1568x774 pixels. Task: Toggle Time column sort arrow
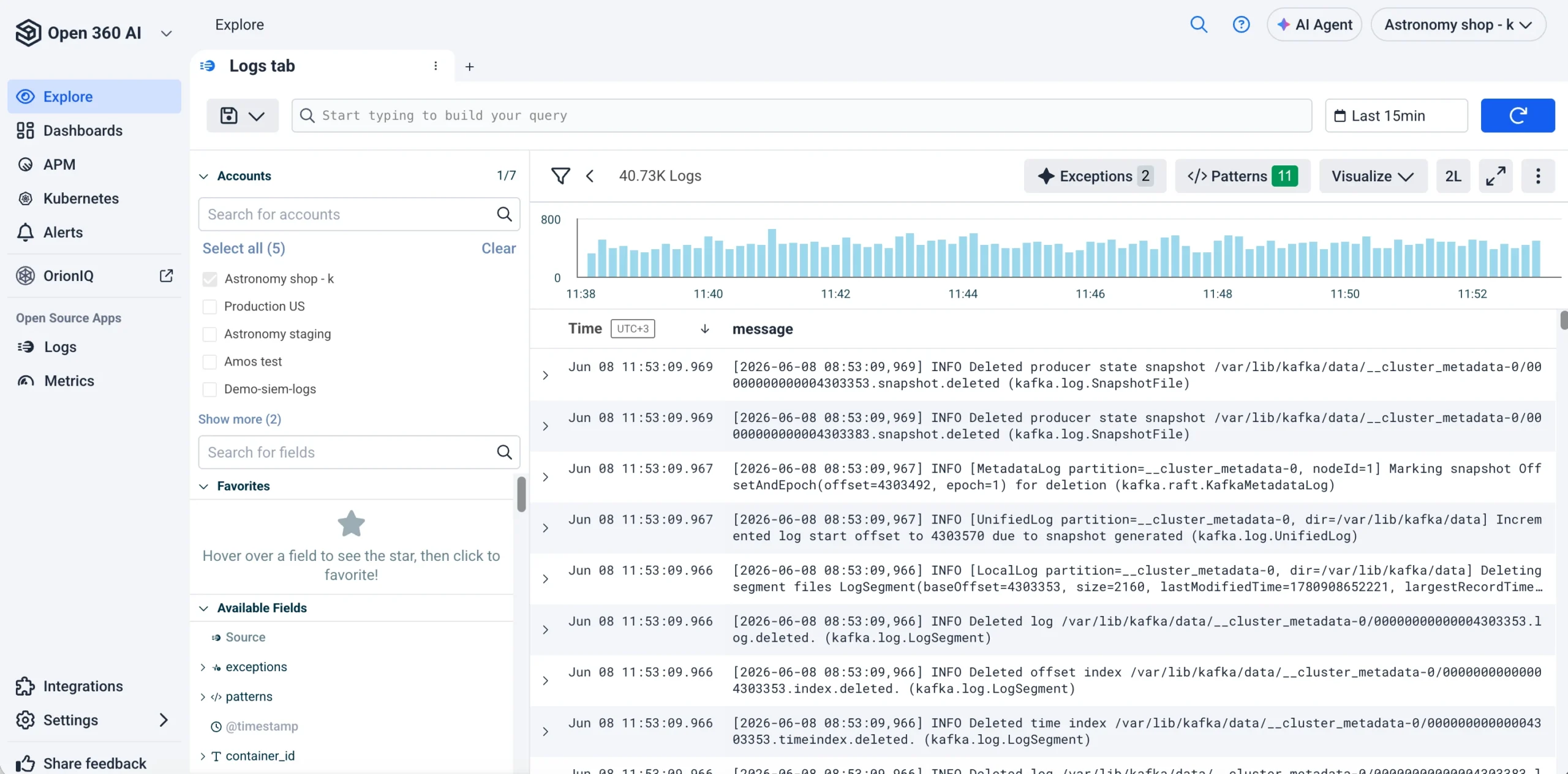click(704, 329)
